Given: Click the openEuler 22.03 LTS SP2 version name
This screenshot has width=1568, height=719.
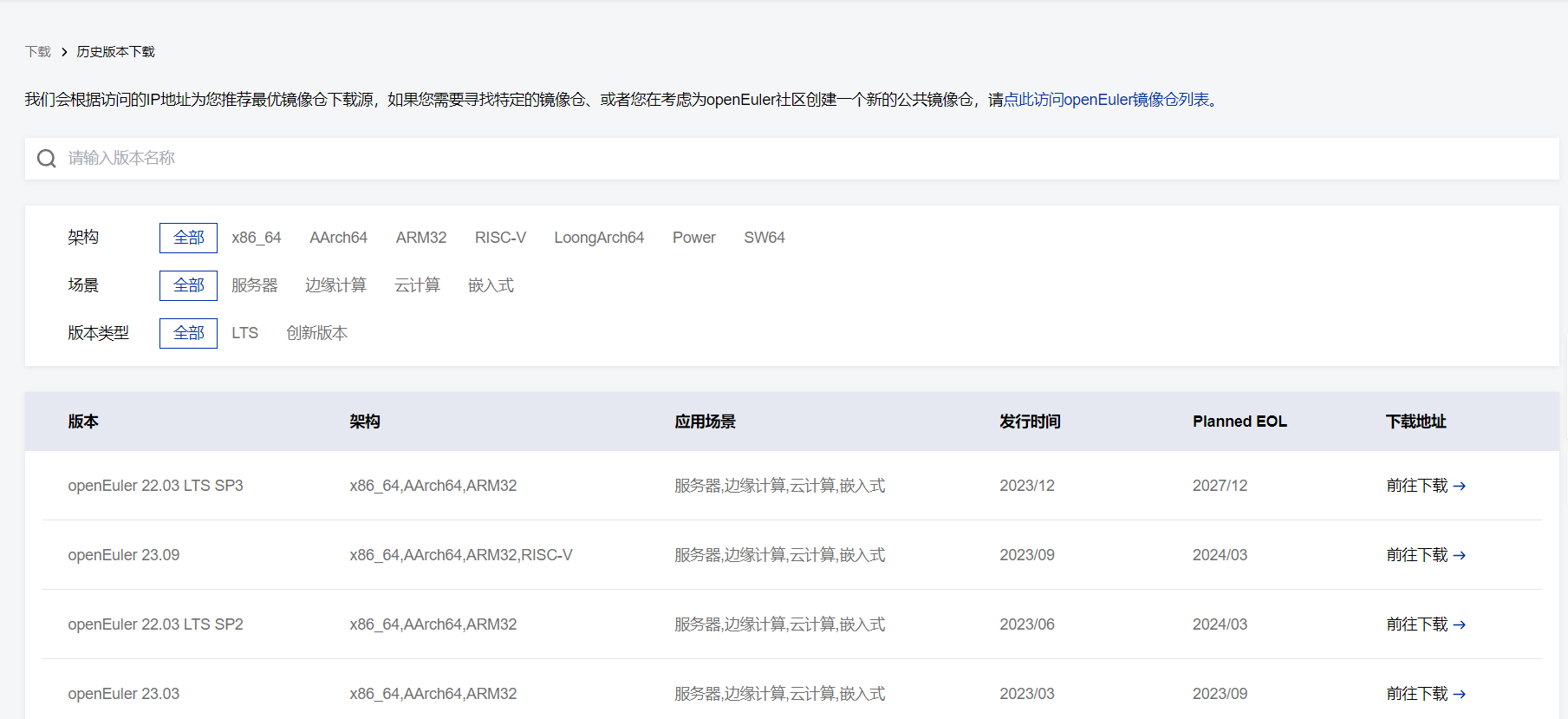Looking at the screenshot, I should pyautogui.click(x=156, y=624).
